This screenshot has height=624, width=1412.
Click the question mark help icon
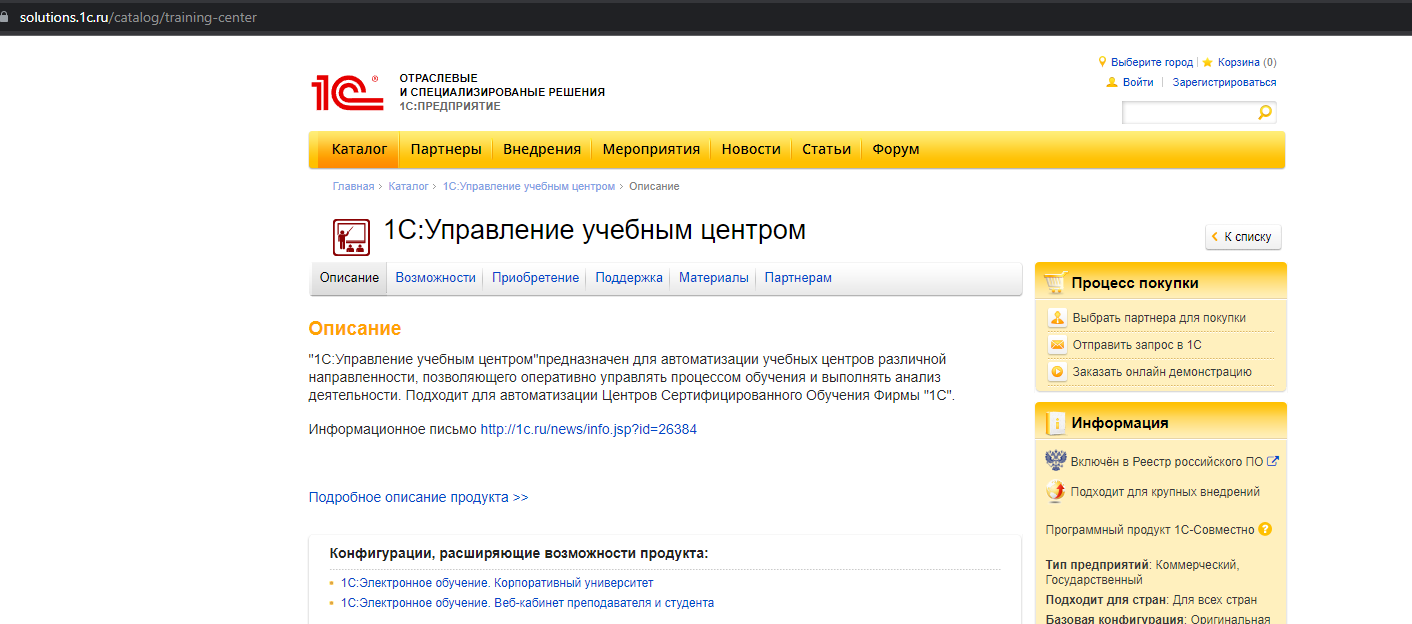coord(1265,529)
